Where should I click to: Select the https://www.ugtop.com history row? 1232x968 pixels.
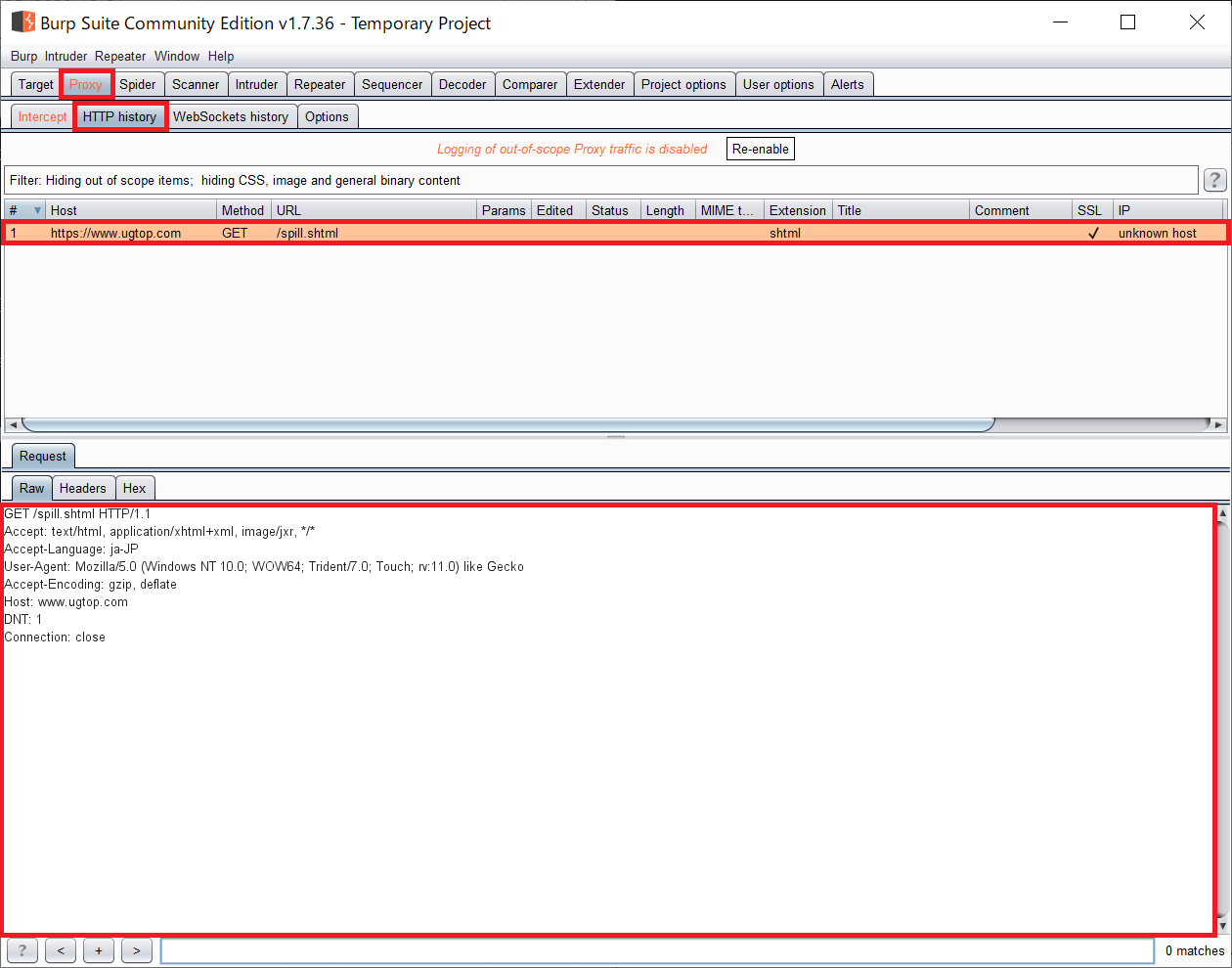pos(615,233)
